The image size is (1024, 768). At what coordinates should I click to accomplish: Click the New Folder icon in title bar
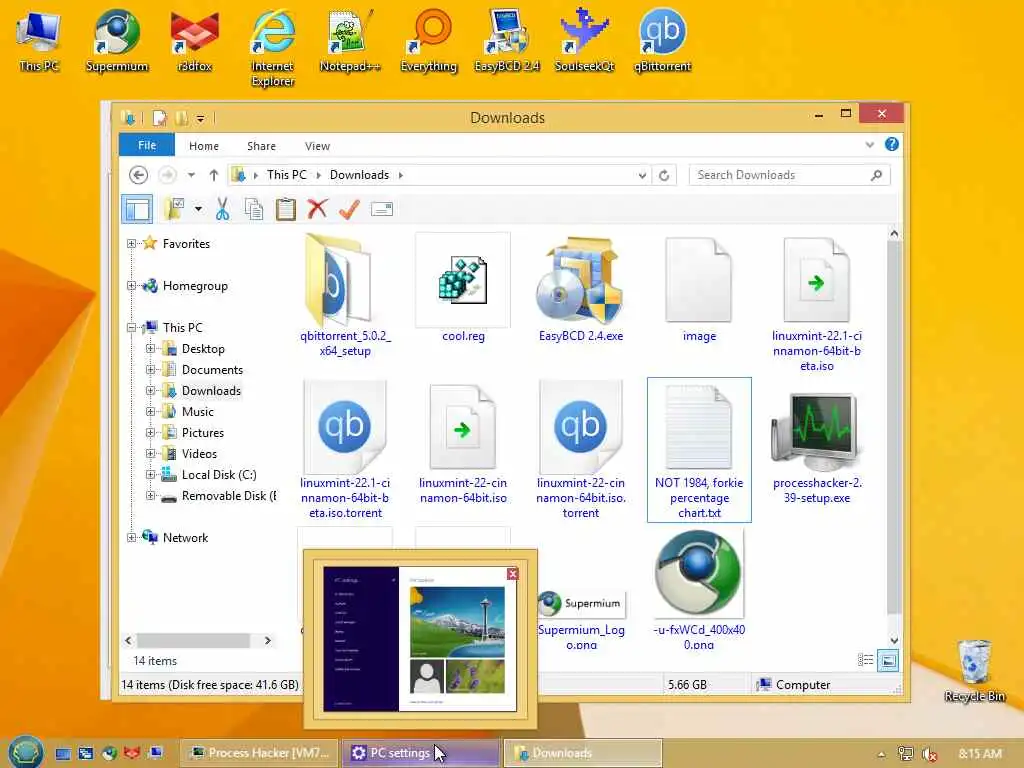181,118
